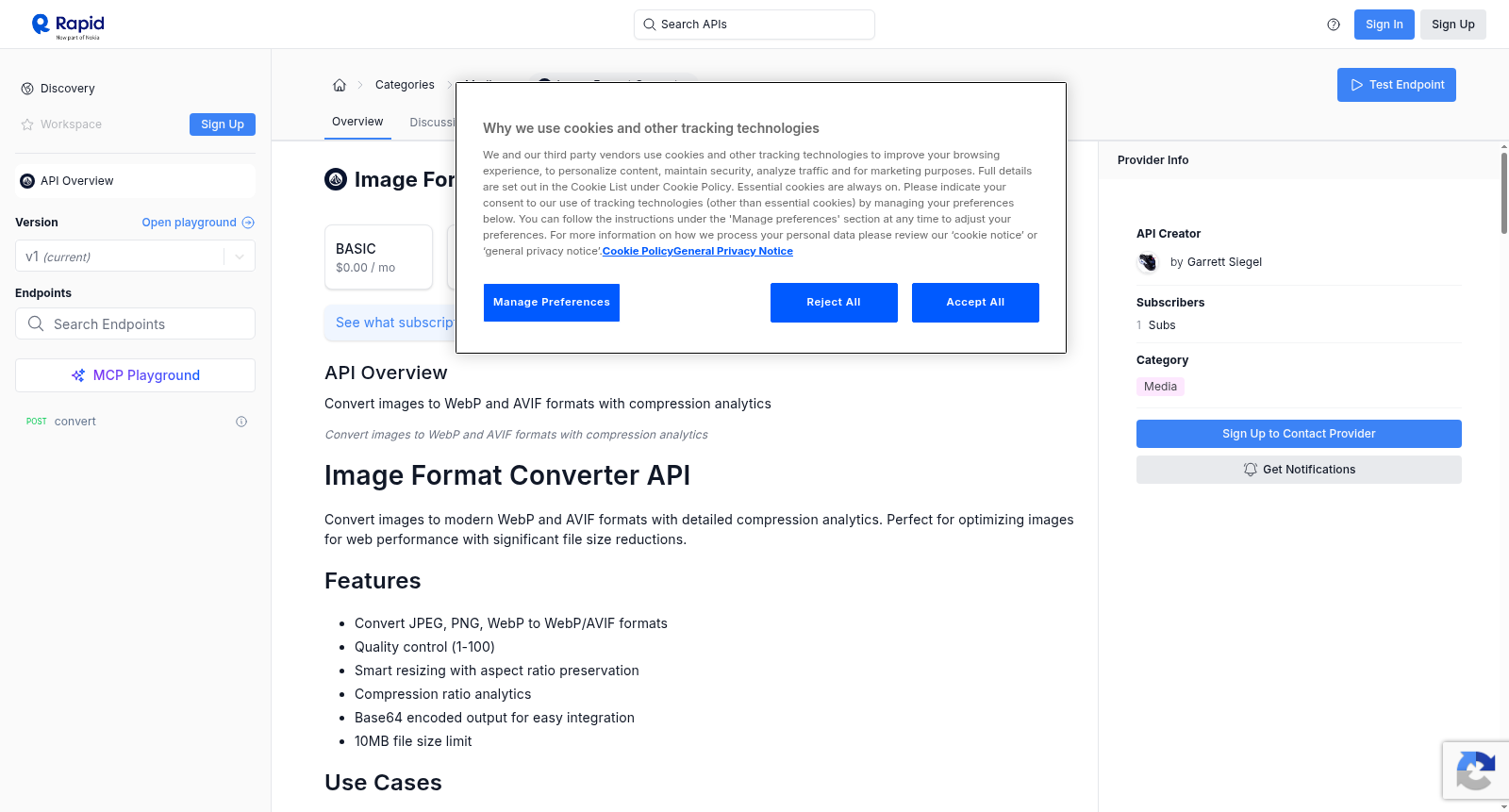Click Garrett Siegel's avatar image
Image resolution: width=1509 pixels, height=812 pixels.
[x=1148, y=262]
